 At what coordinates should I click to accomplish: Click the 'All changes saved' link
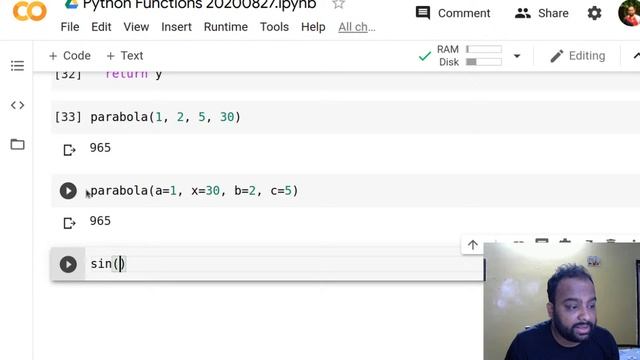point(357,27)
